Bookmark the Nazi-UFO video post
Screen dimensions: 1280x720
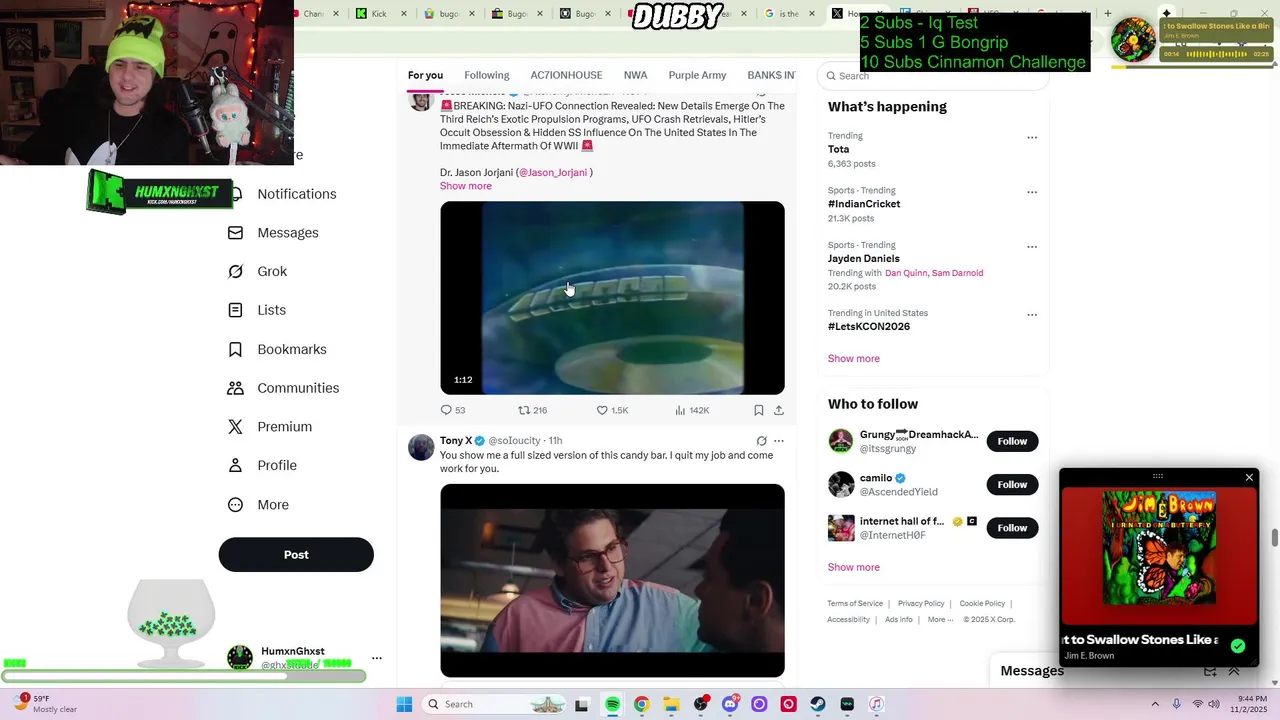click(x=759, y=410)
